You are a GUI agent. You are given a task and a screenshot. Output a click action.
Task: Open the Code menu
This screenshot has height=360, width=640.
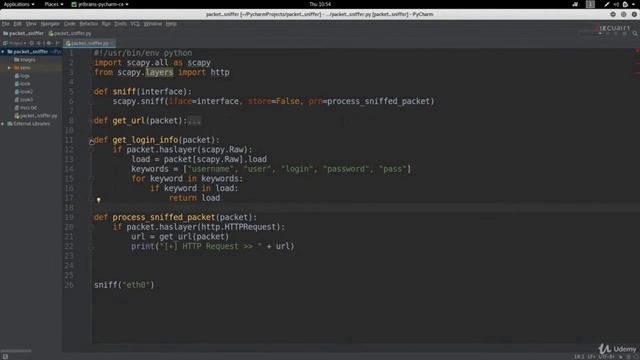point(69,24)
